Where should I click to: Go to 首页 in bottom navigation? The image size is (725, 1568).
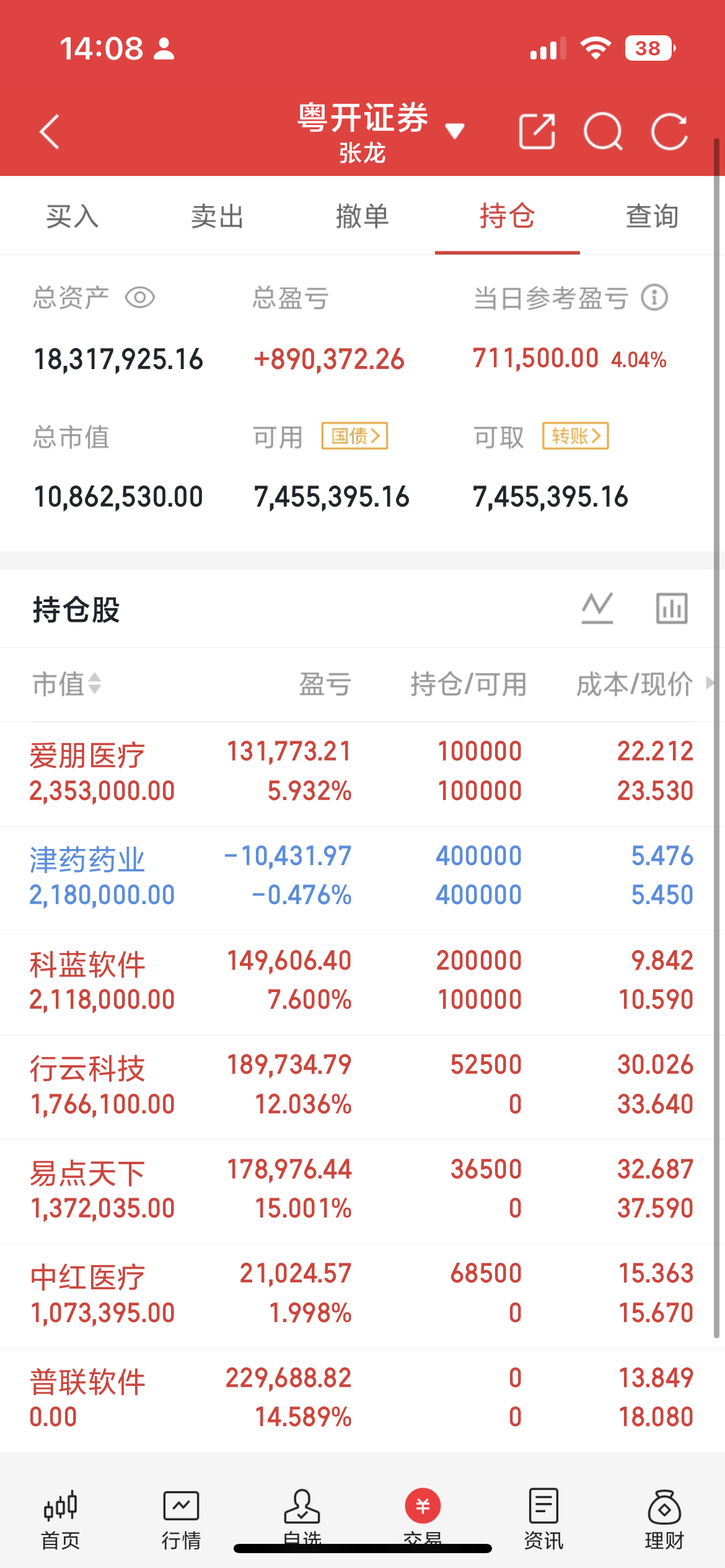pos(60,1520)
